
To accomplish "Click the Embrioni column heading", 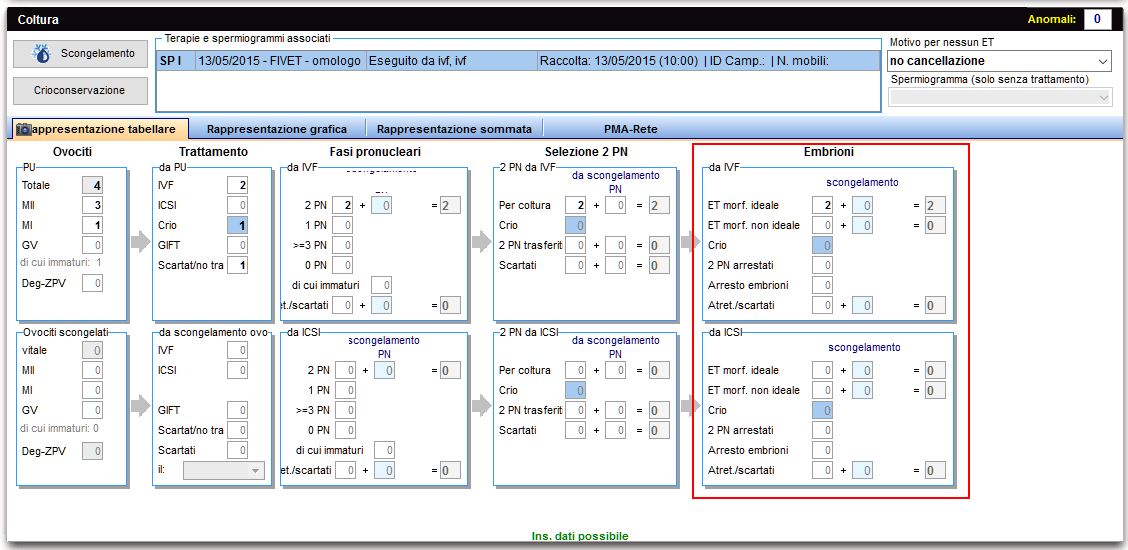I will tap(829, 152).
